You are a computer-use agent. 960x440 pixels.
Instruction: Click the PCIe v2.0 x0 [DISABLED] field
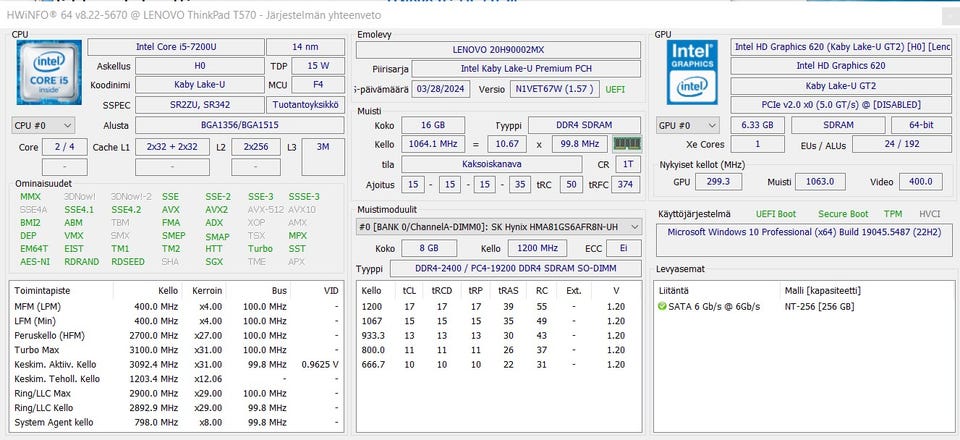[841, 105]
